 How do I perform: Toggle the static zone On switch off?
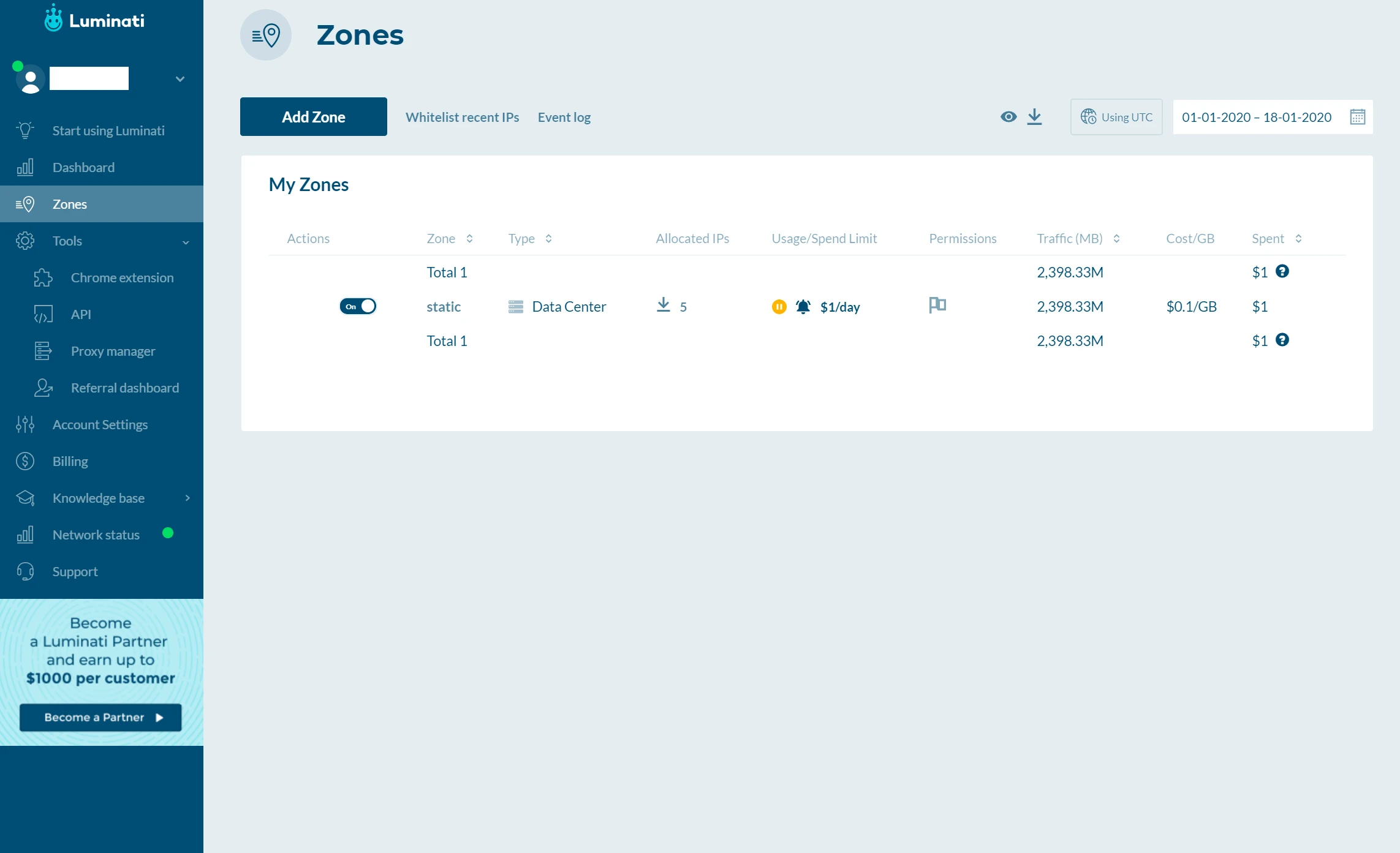point(358,306)
